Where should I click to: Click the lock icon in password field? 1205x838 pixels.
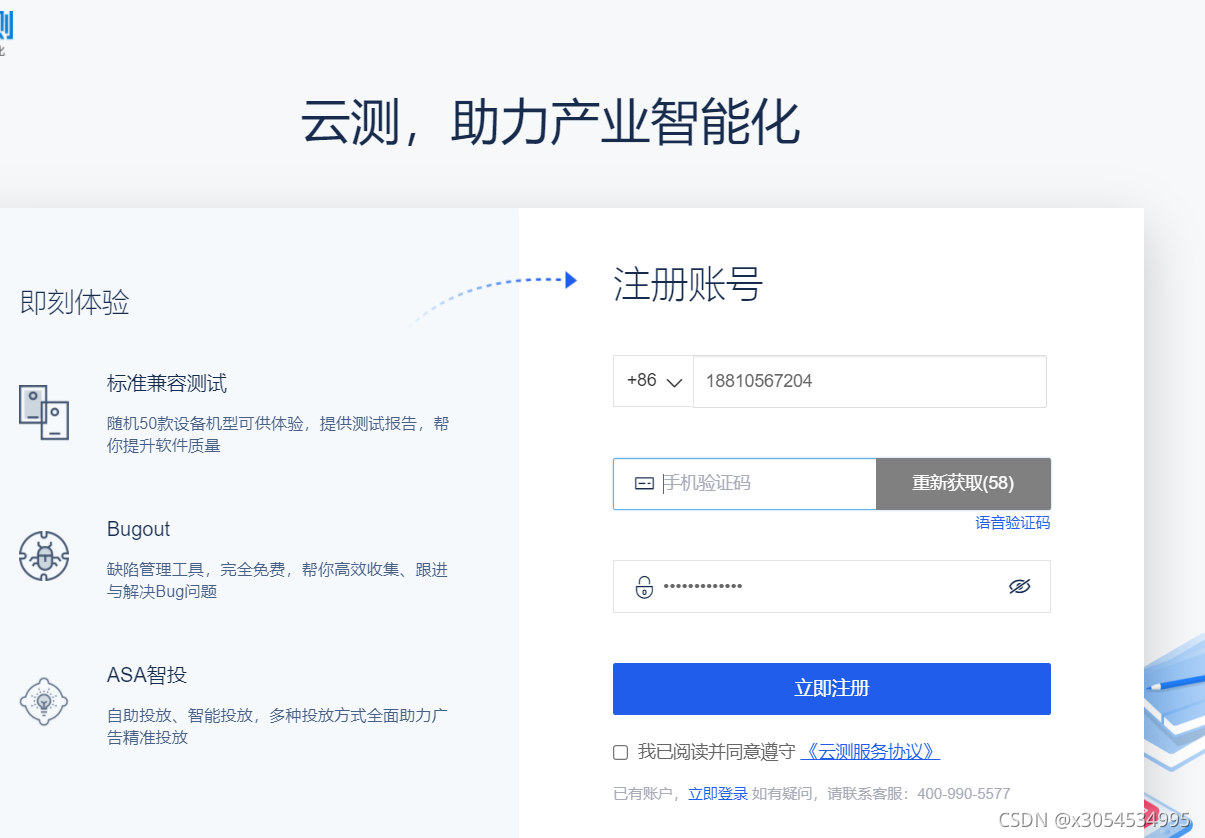pyautogui.click(x=644, y=587)
